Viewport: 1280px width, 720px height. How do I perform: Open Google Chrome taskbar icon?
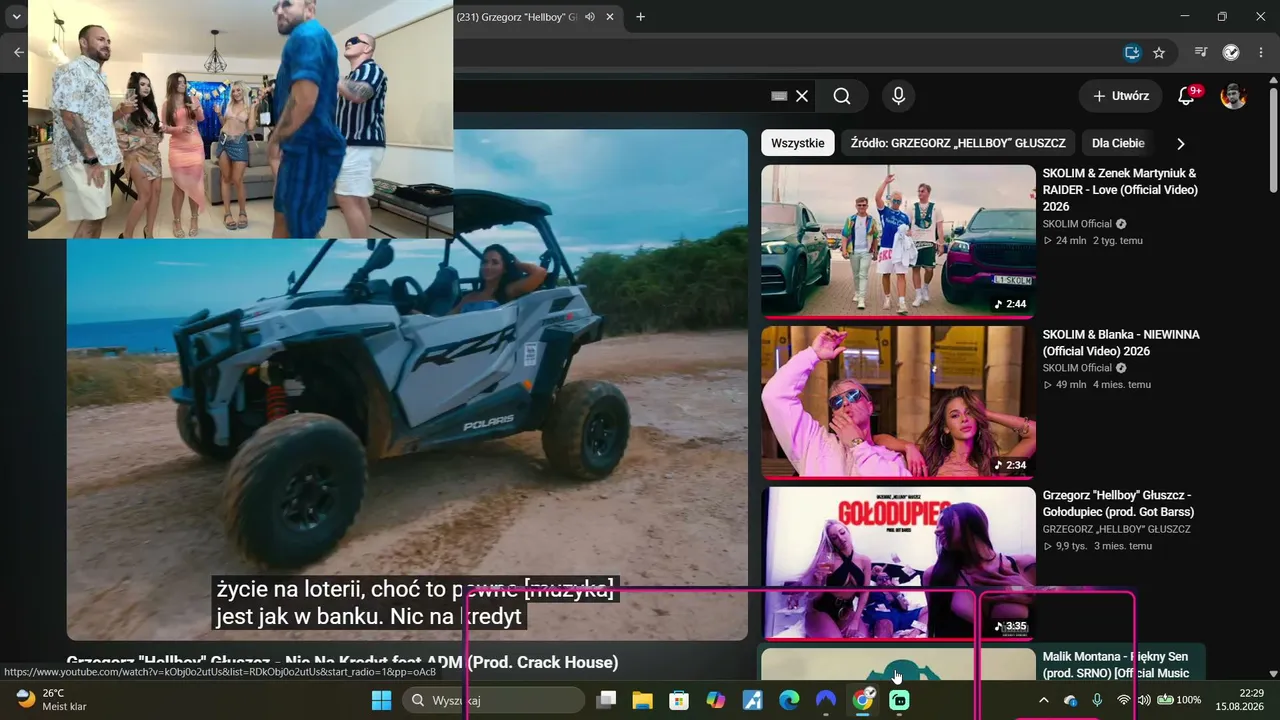coord(863,700)
